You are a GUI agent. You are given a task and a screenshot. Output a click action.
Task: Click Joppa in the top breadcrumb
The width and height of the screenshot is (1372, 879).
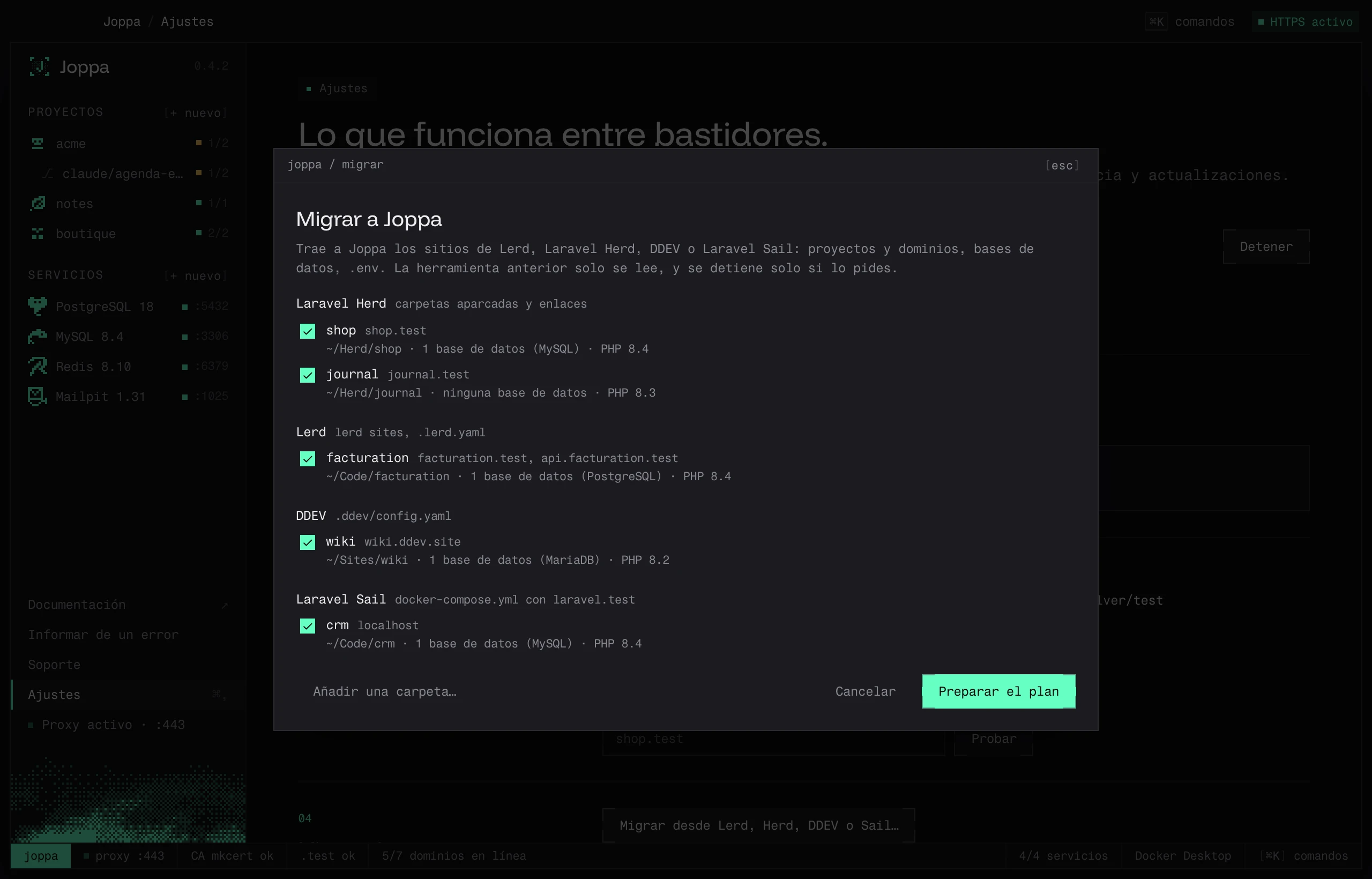click(122, 21)
